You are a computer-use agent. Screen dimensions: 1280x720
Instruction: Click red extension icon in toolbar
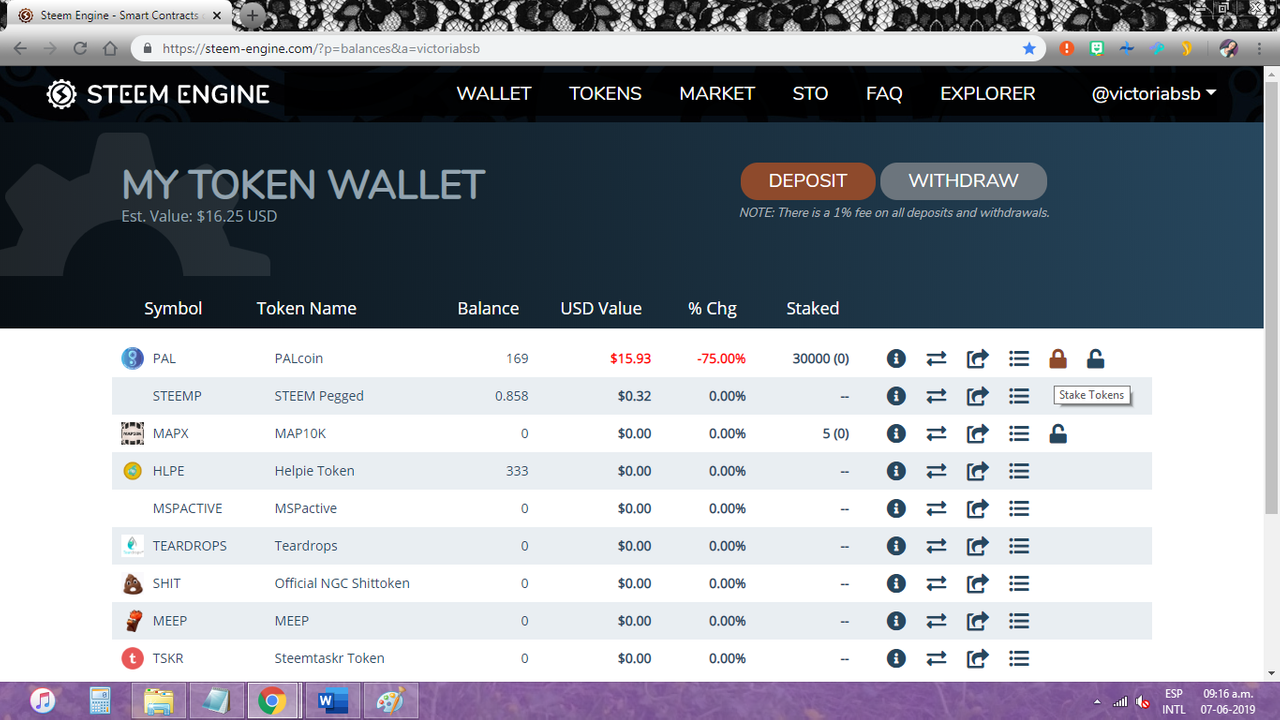(x=1068, y=48)
